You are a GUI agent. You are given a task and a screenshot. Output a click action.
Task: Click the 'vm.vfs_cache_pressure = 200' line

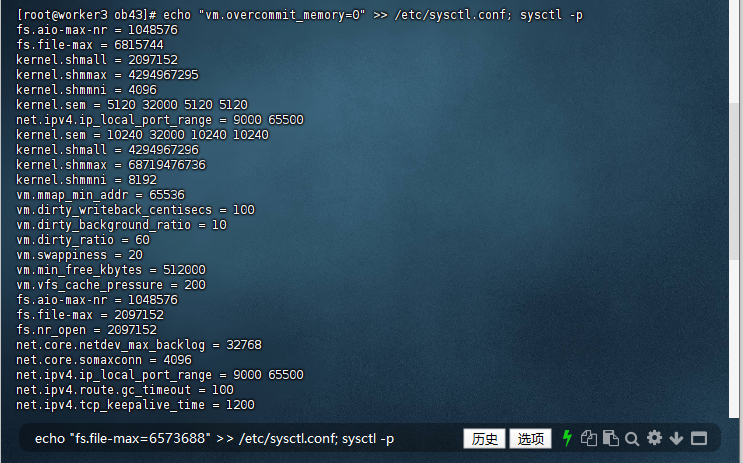[x=111, y=285]
